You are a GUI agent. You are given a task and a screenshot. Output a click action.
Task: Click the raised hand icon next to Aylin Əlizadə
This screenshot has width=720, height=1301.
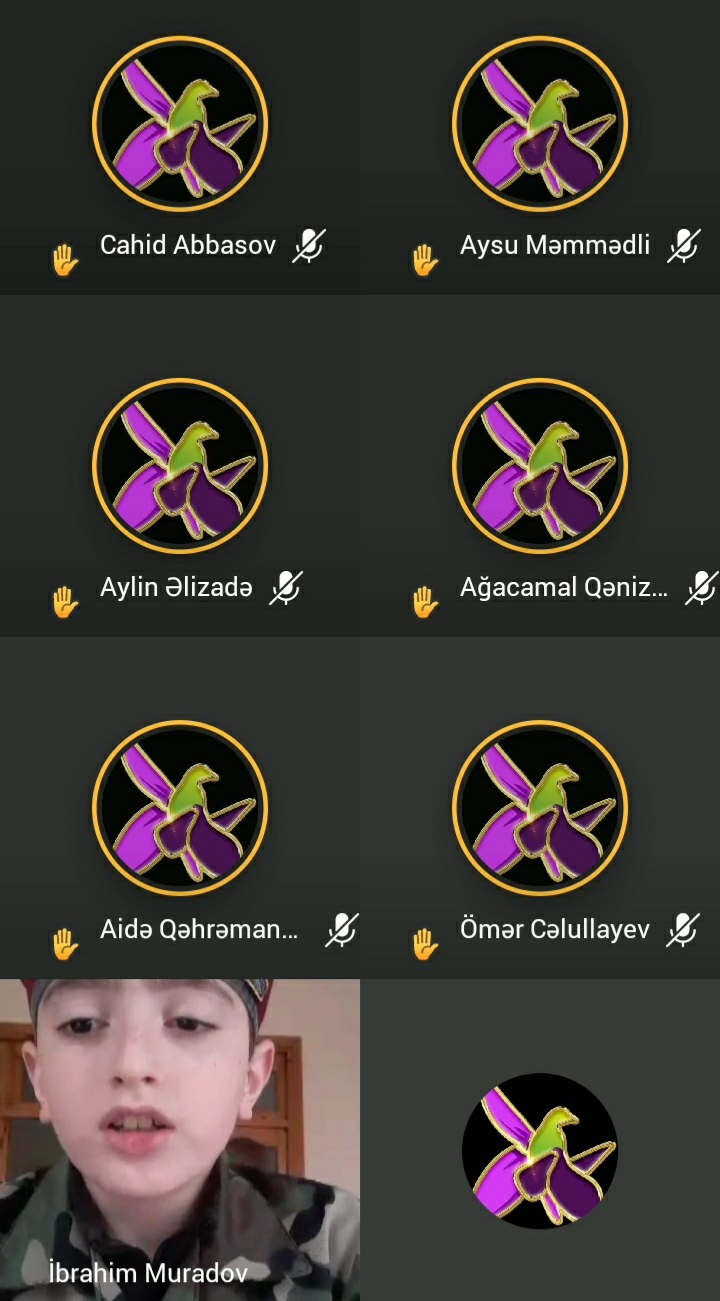(65, 602)
